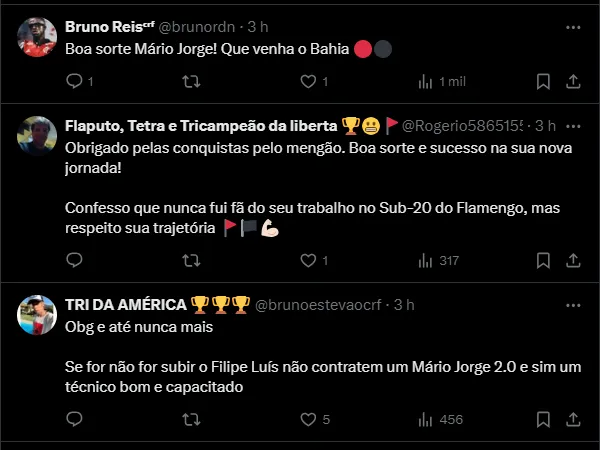The image size is (600, 450).
Task: Retweet the TRI DA AMÉRICA post
Action: point(190,419)
